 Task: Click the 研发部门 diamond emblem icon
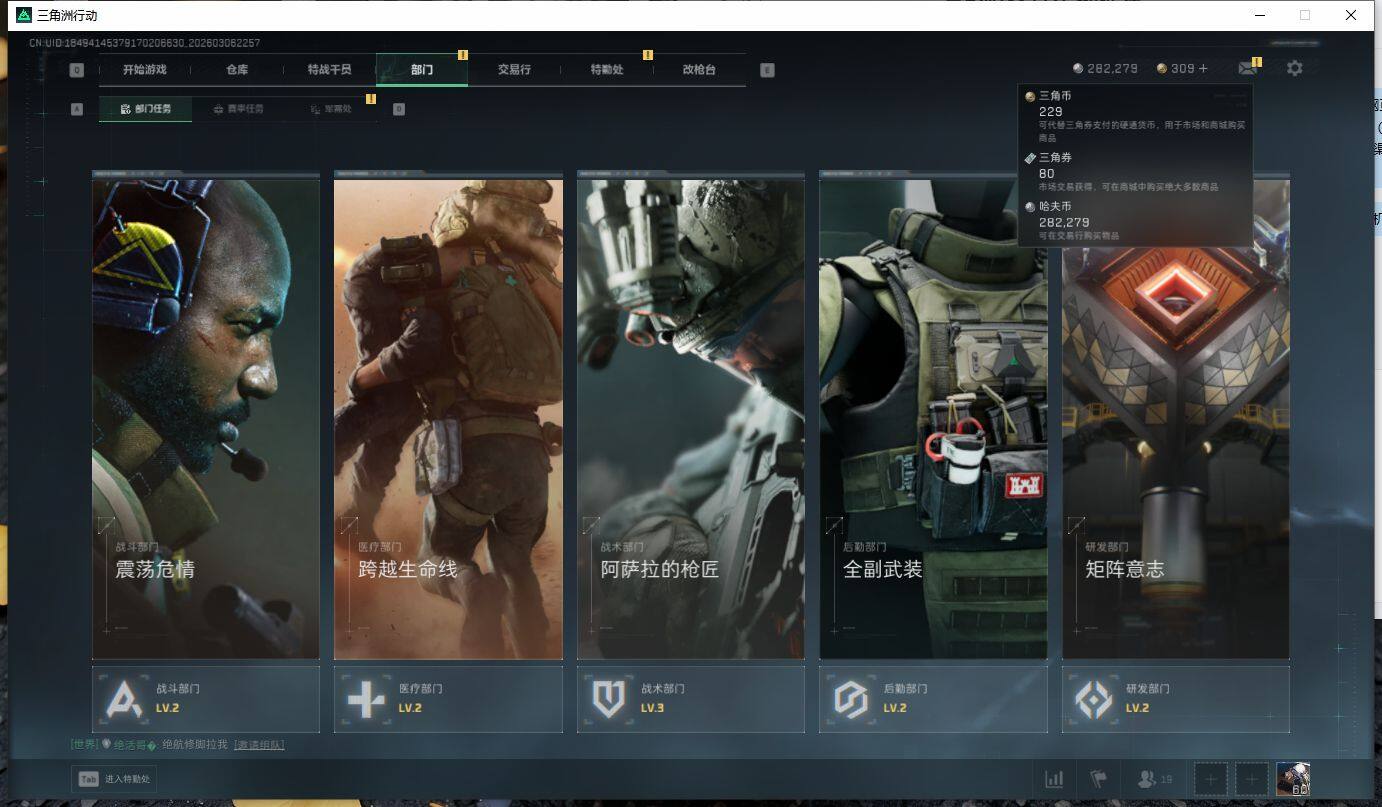pyautogui.click(x=1093, y=699)
